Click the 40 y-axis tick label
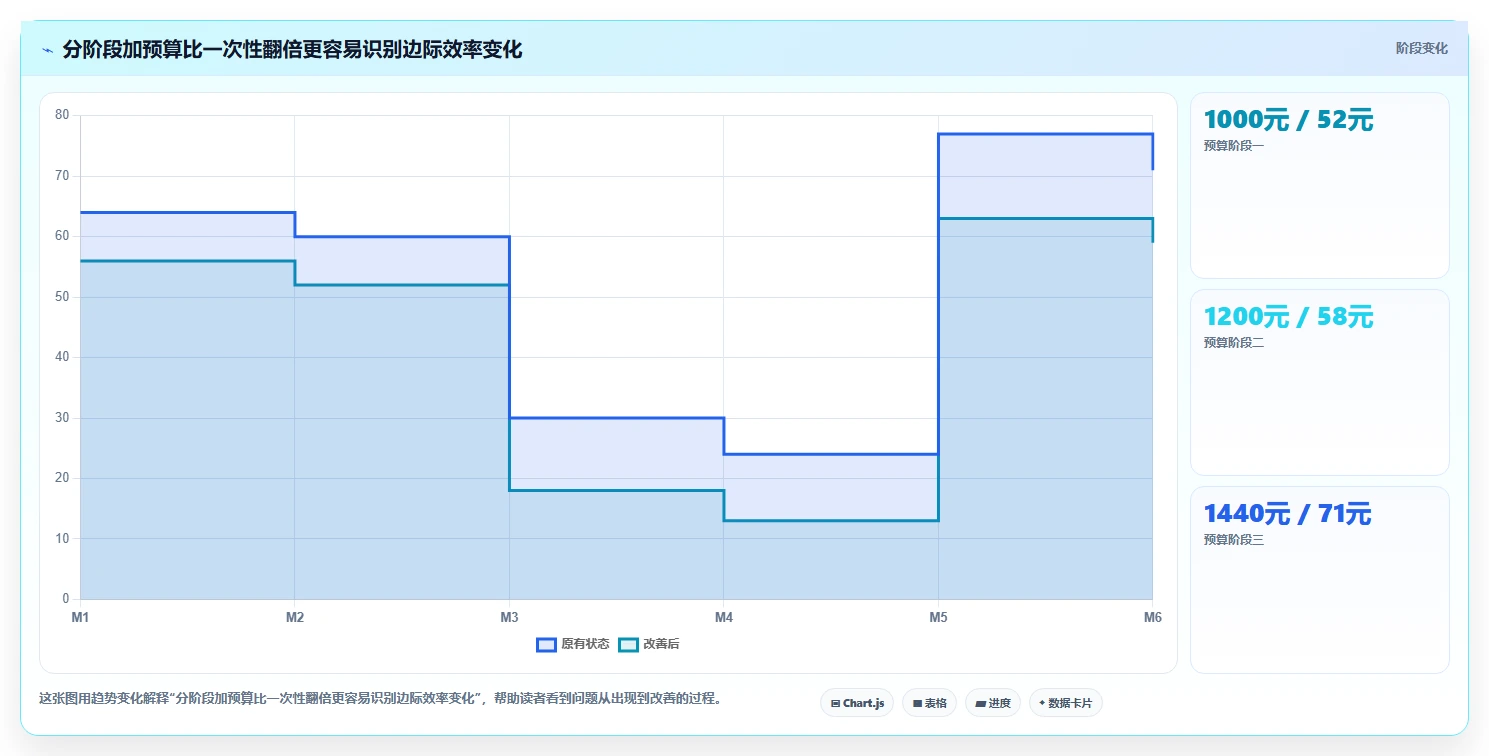This screenshot has width=1489, height=756. click(x=62, y=357)
